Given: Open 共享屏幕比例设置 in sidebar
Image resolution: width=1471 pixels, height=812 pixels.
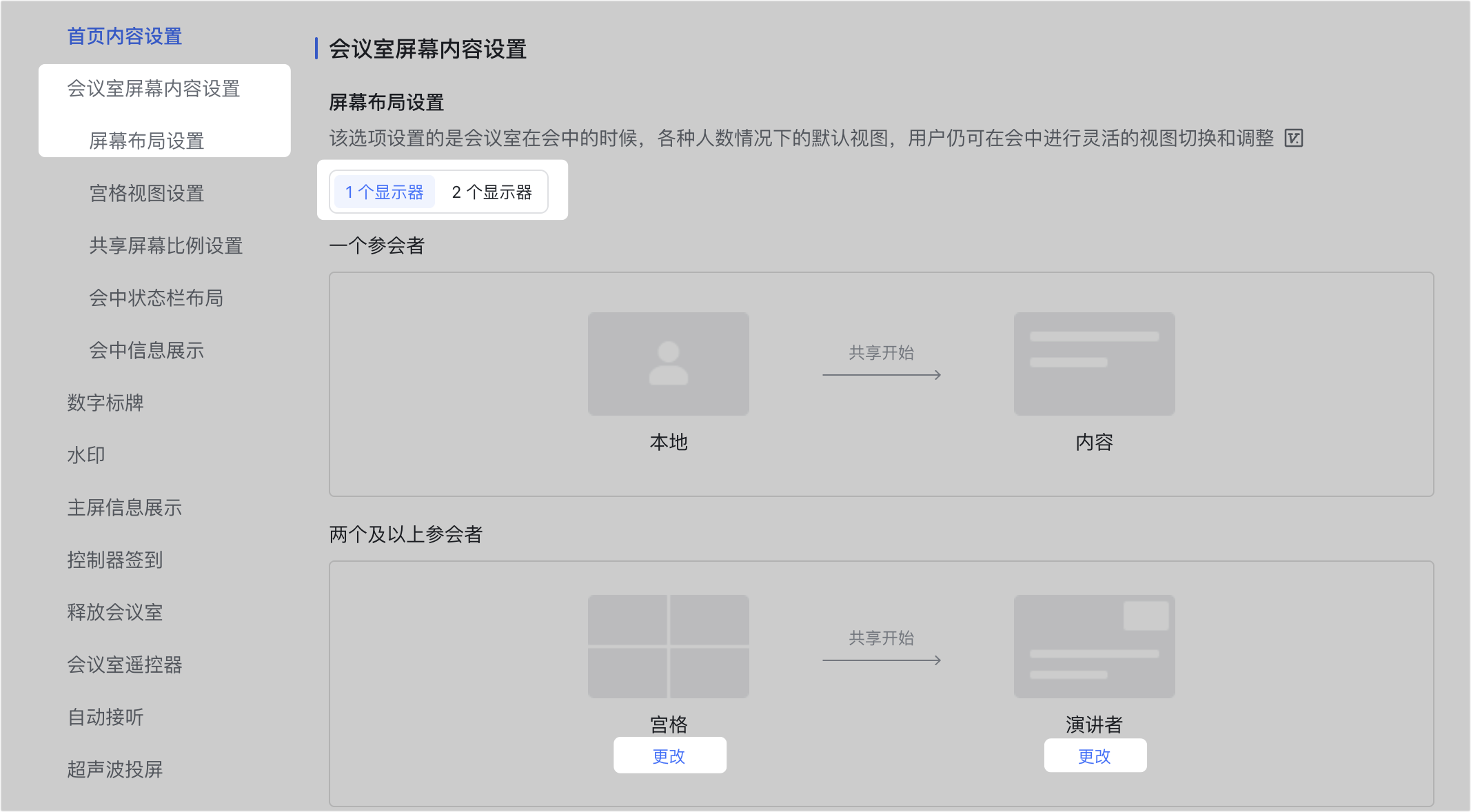Looking at the screenshot, I should 166,246.
